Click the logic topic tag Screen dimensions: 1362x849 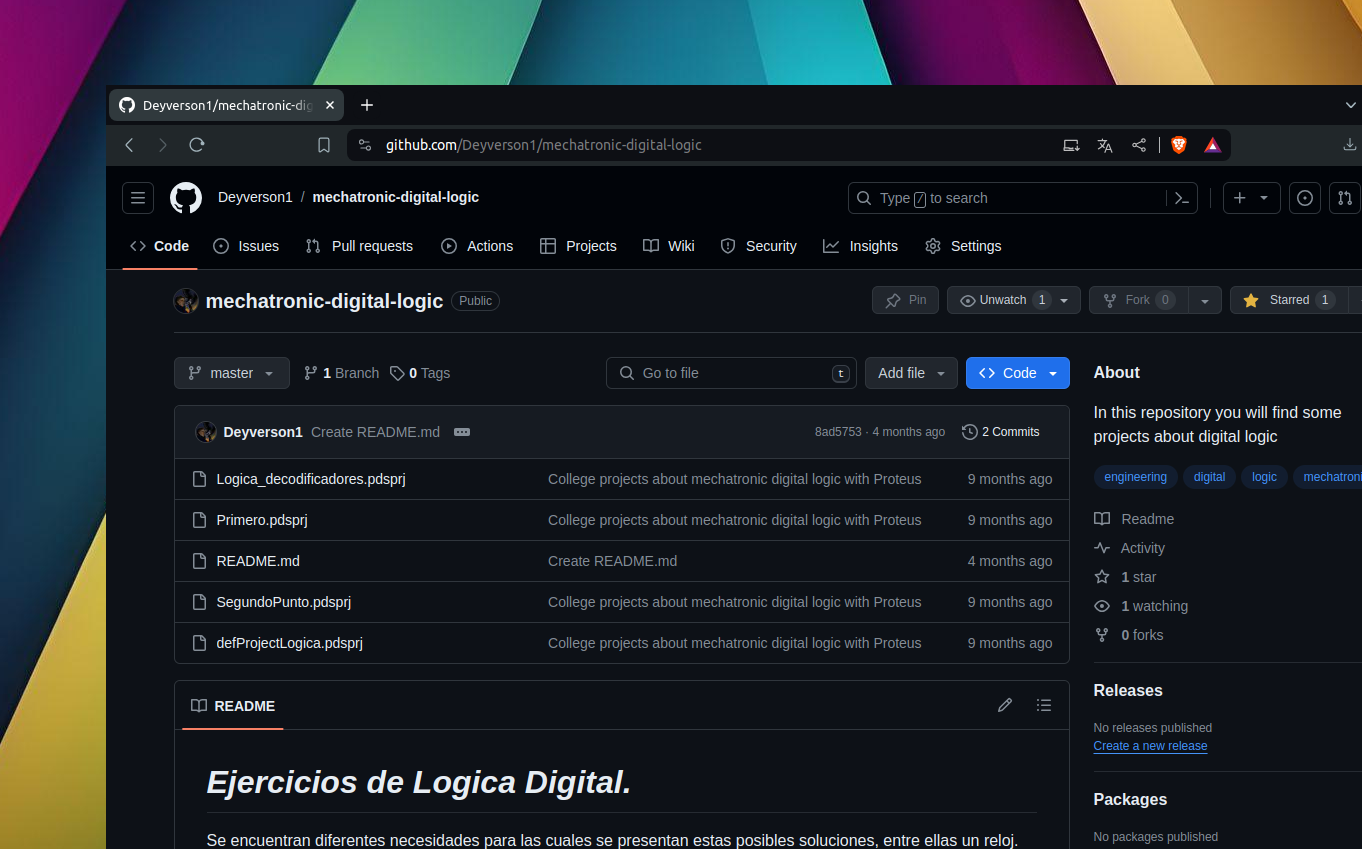[x=1264, y=477]
